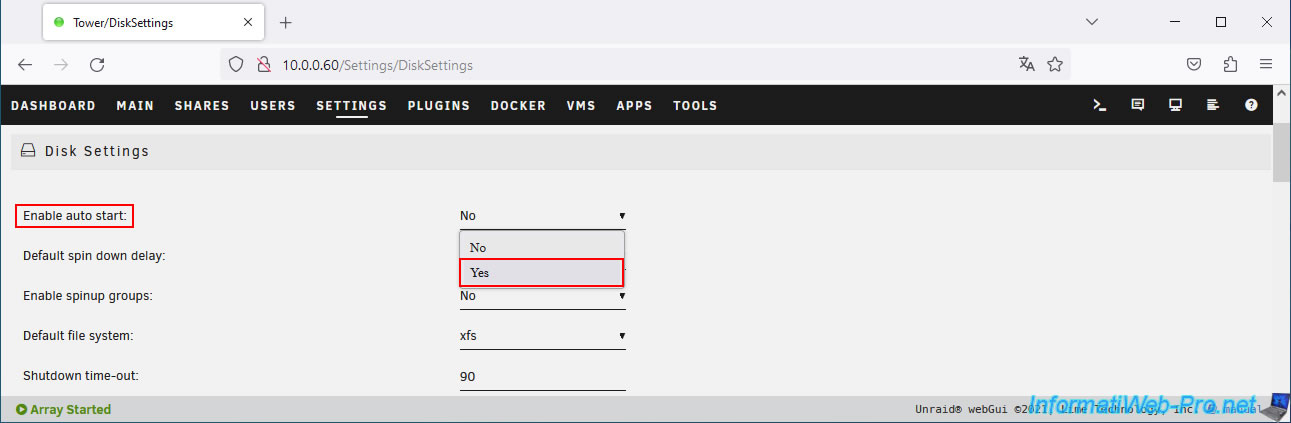The width and height of the screenshot is (1291, 423).
Task: Open the Plugins menu item
Action: click(x=438, y=105)
